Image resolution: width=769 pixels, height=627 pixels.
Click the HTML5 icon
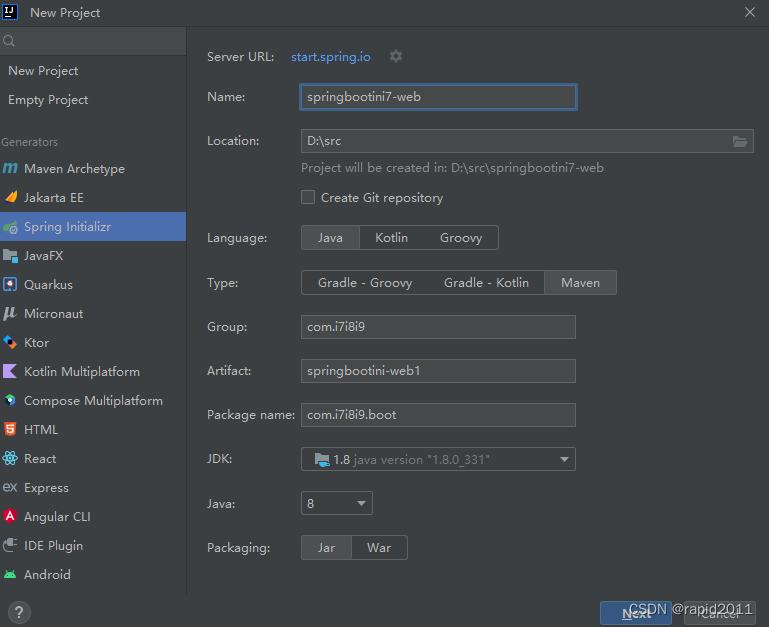(x=10, y=429)
